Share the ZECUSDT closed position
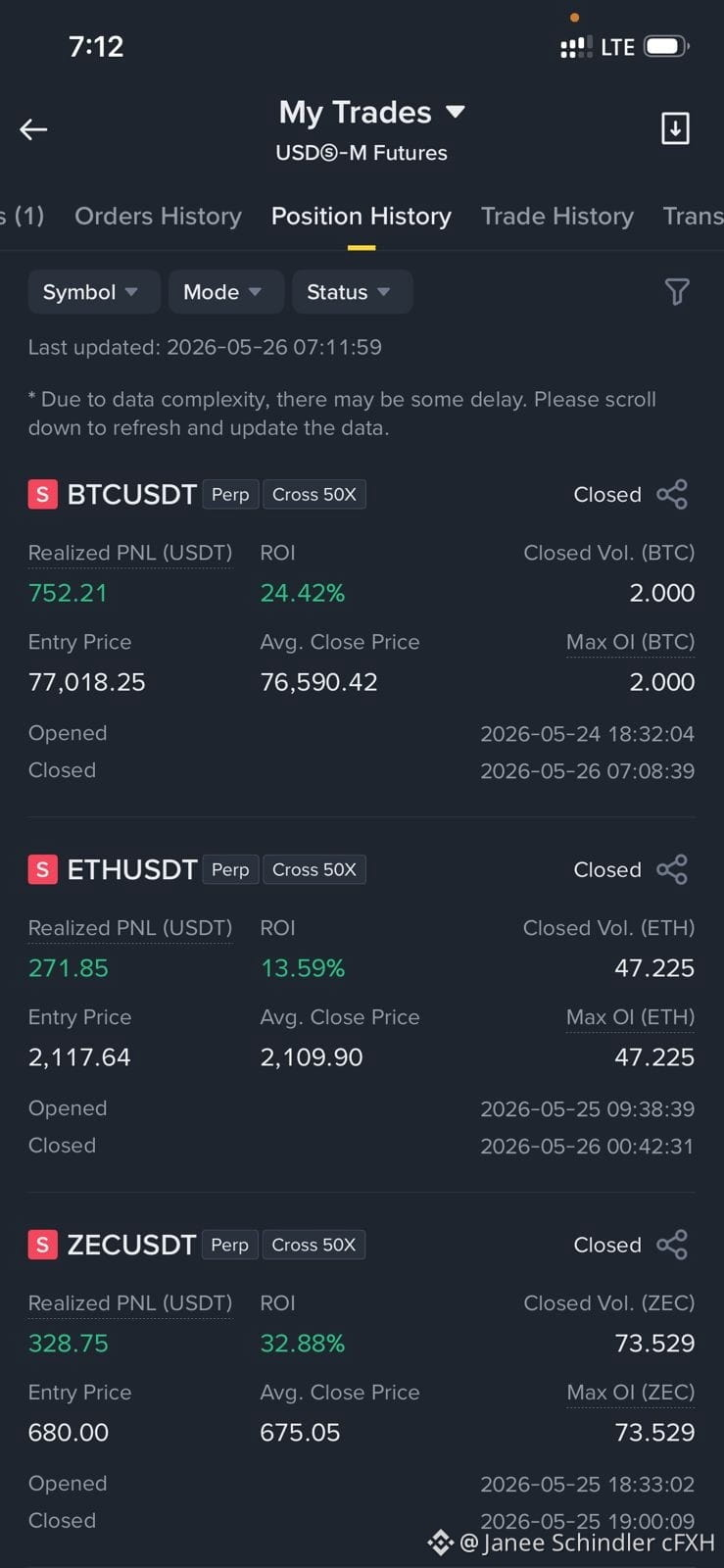This screenshot has height=1568, width=724. coord(672,1246)
